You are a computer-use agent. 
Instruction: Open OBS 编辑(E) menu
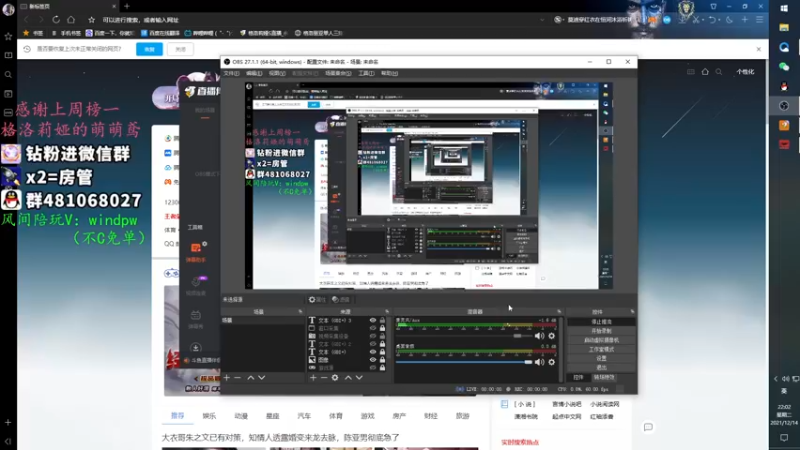[254, 73]
